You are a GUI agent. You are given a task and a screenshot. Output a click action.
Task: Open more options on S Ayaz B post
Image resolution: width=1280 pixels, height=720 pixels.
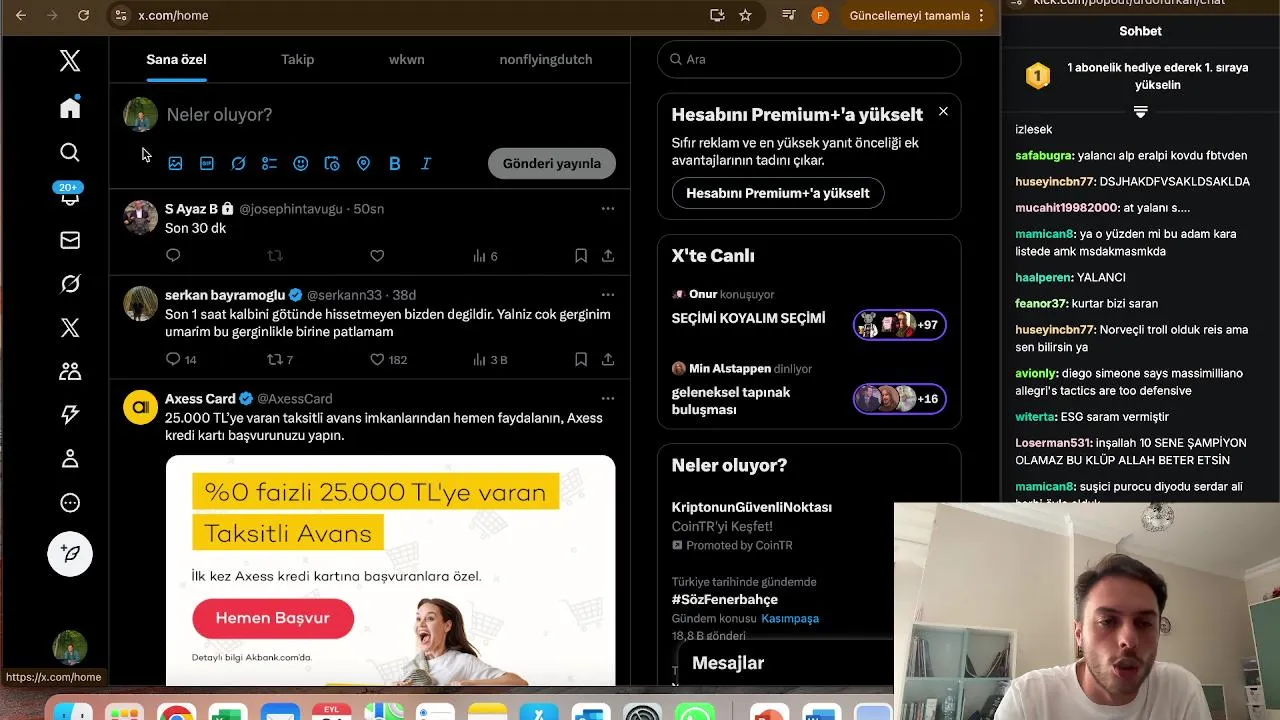click(x=607, y=209)
